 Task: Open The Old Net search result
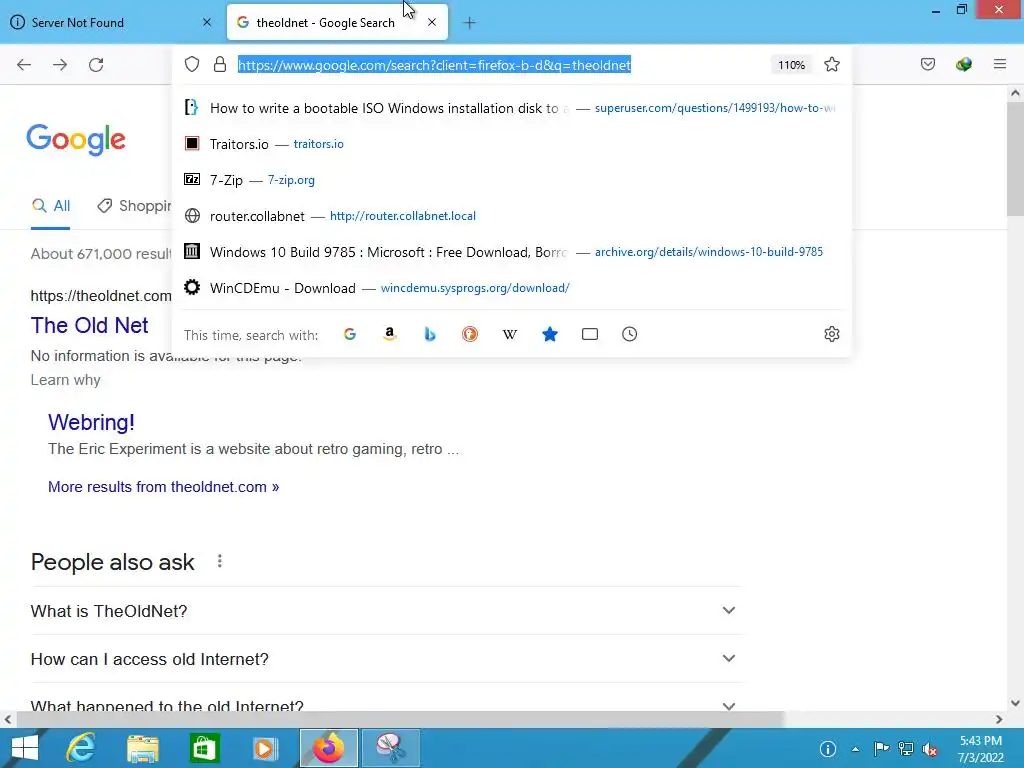pos(89,325)
